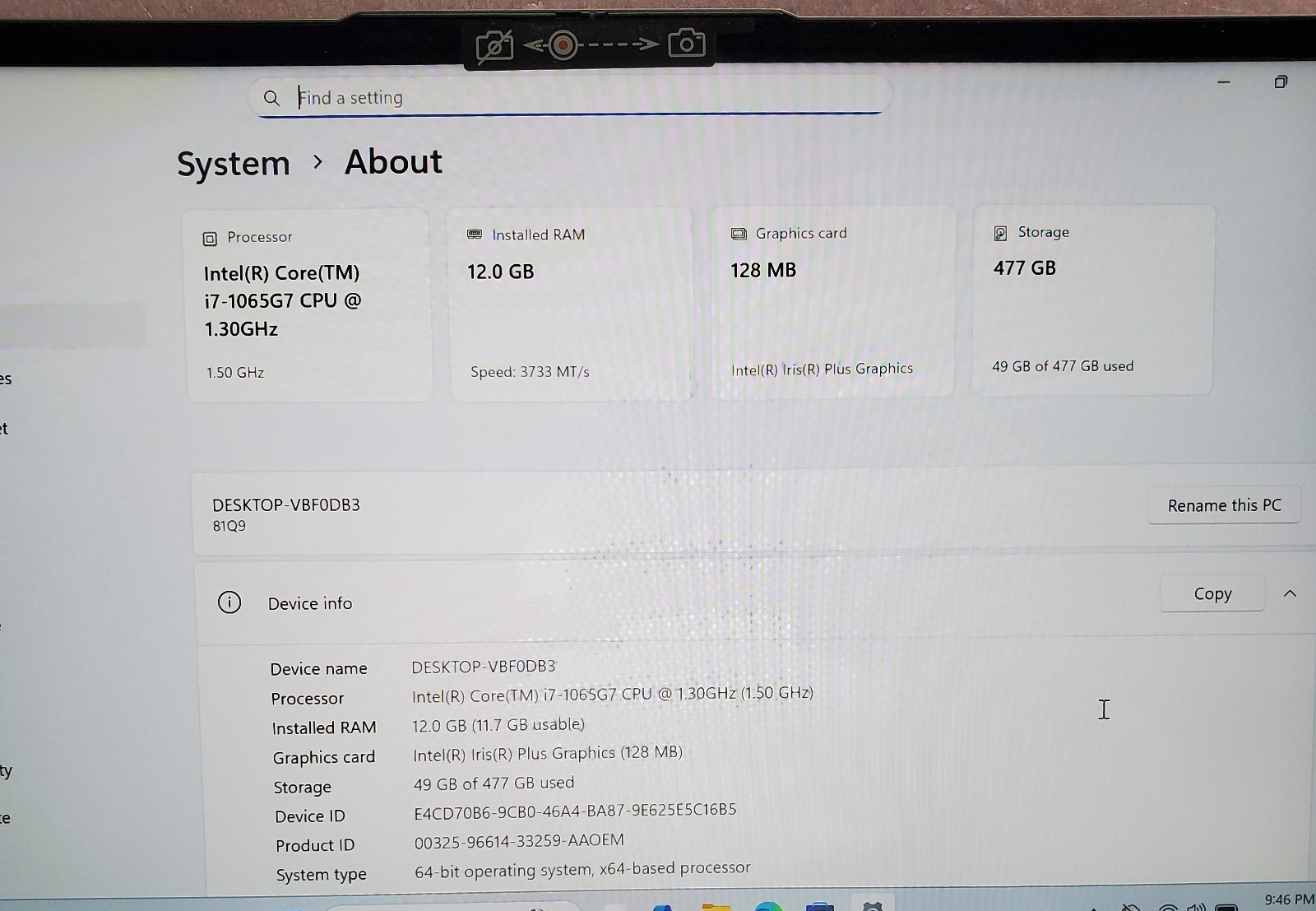Click the 12.0 GB value in the Installed RAM card

[x=501, y=272]
